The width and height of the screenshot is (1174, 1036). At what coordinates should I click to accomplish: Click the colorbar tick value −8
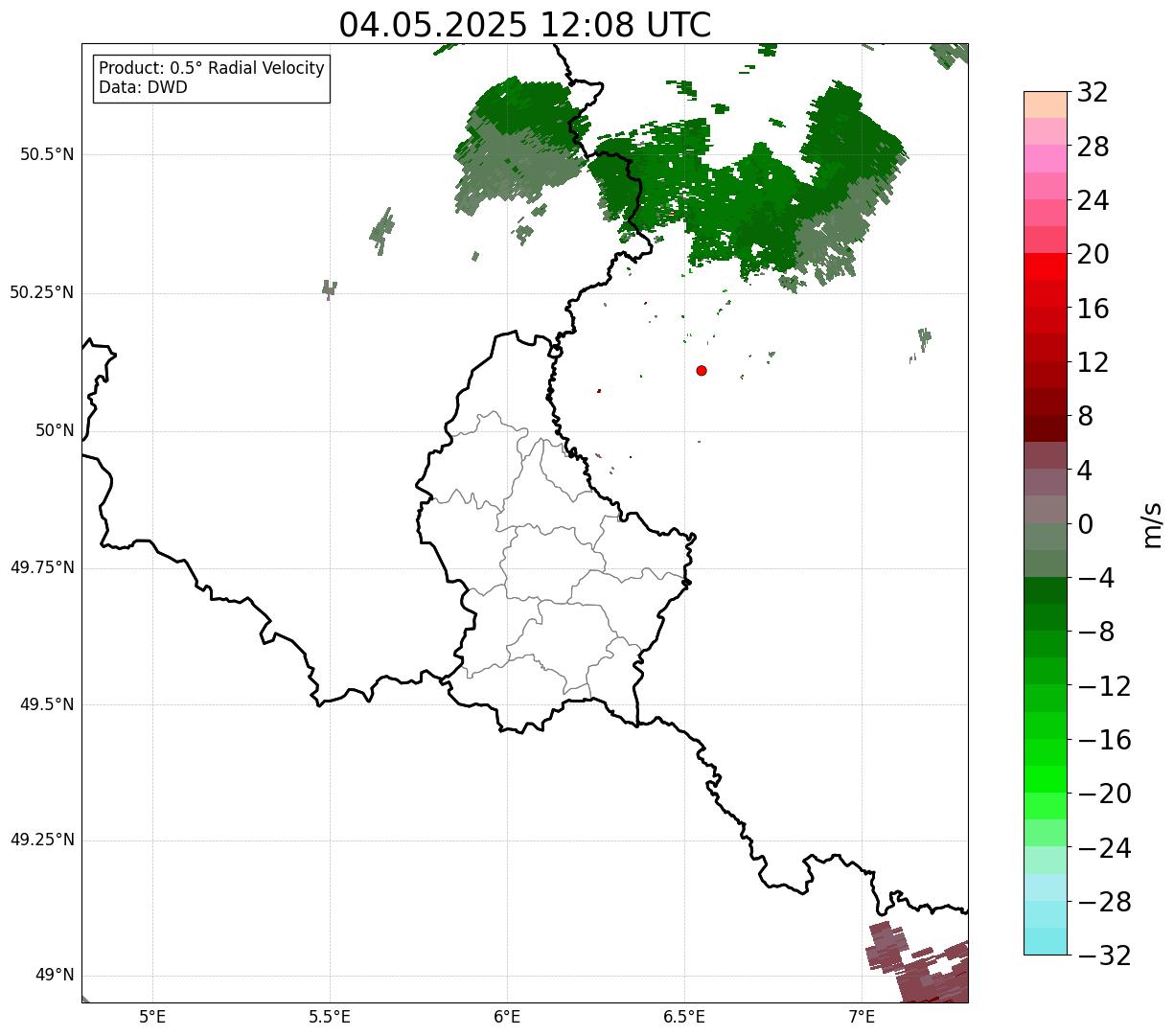pyautogui.click(x=1096, y=632)
